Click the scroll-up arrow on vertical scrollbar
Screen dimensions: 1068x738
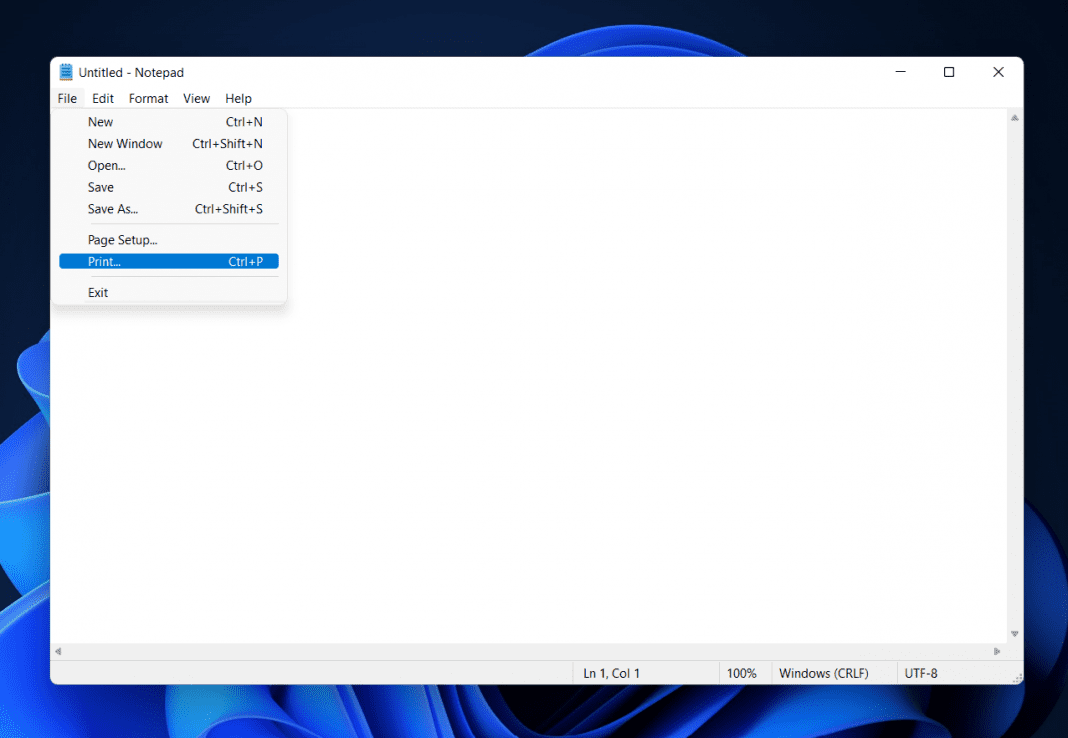1014,116
